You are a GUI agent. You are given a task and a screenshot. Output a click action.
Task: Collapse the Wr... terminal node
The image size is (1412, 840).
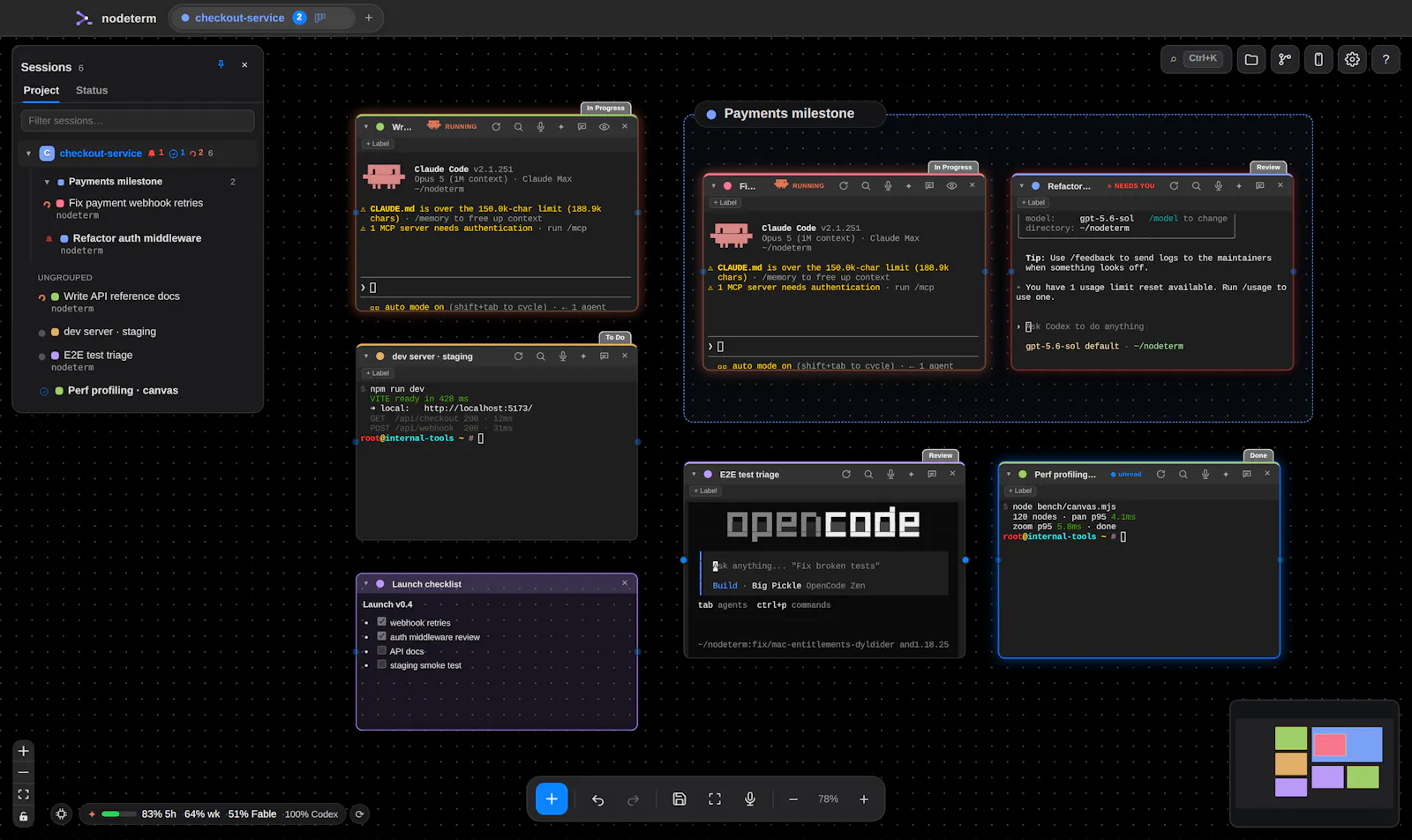[x=366, y=126]
